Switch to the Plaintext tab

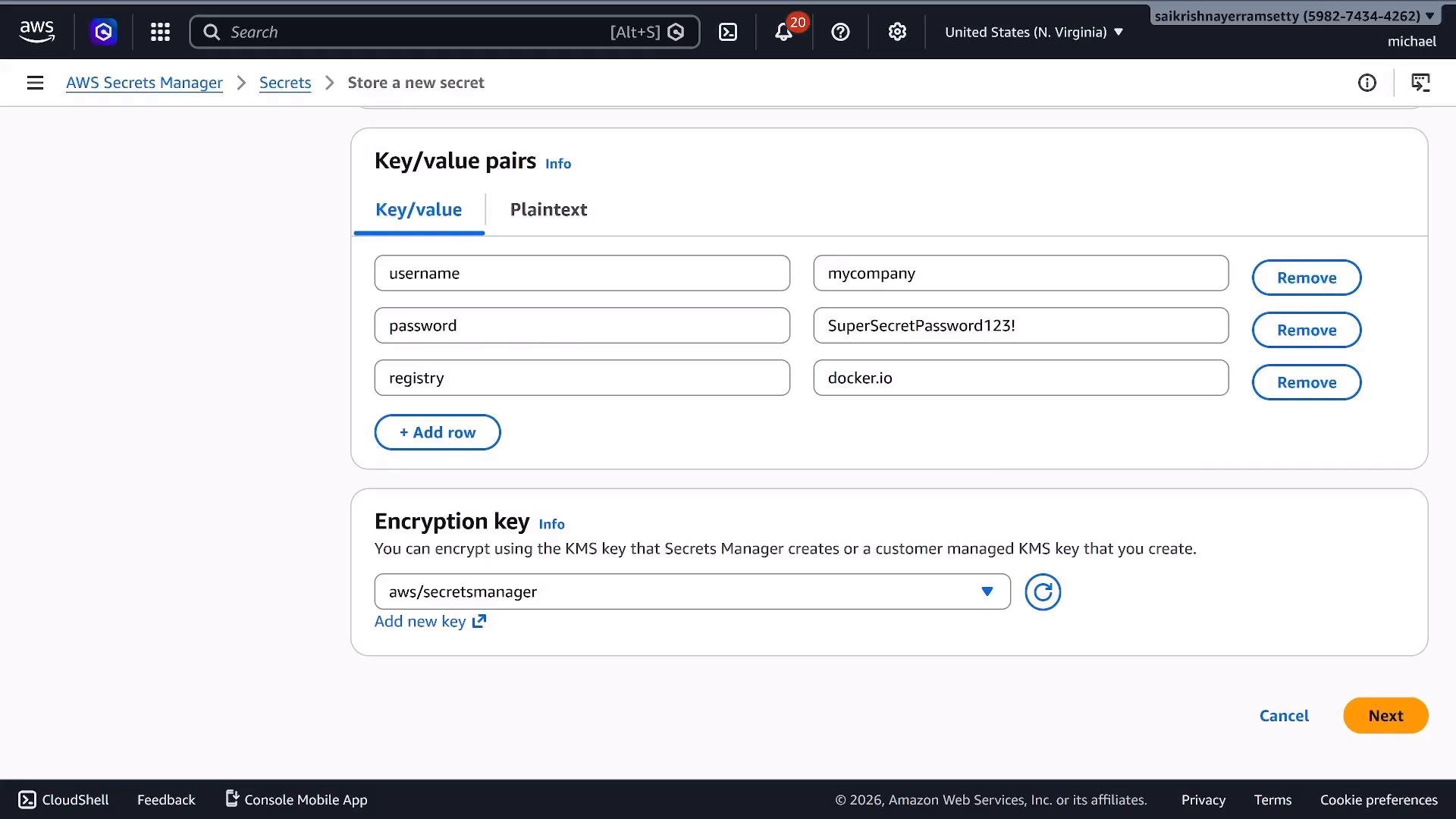548,210
